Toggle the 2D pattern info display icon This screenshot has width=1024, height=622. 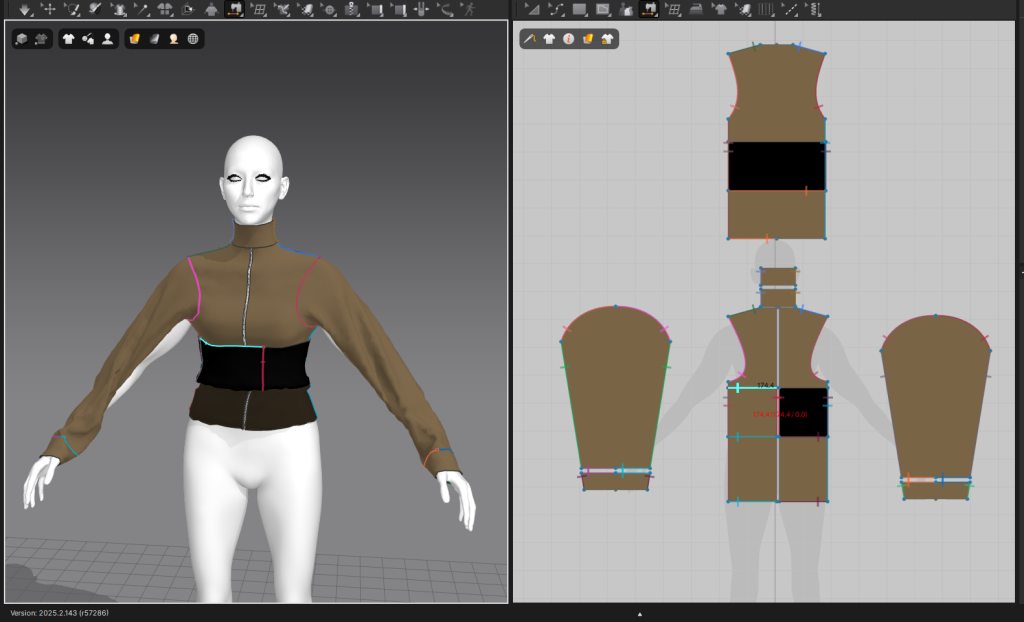click(x=568, y=39)
